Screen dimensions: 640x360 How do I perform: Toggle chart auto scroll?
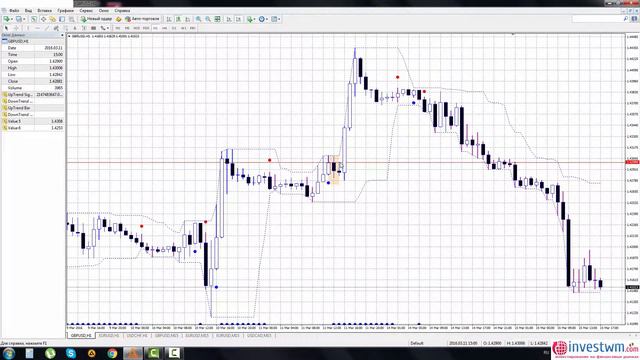tap(229, 19)
